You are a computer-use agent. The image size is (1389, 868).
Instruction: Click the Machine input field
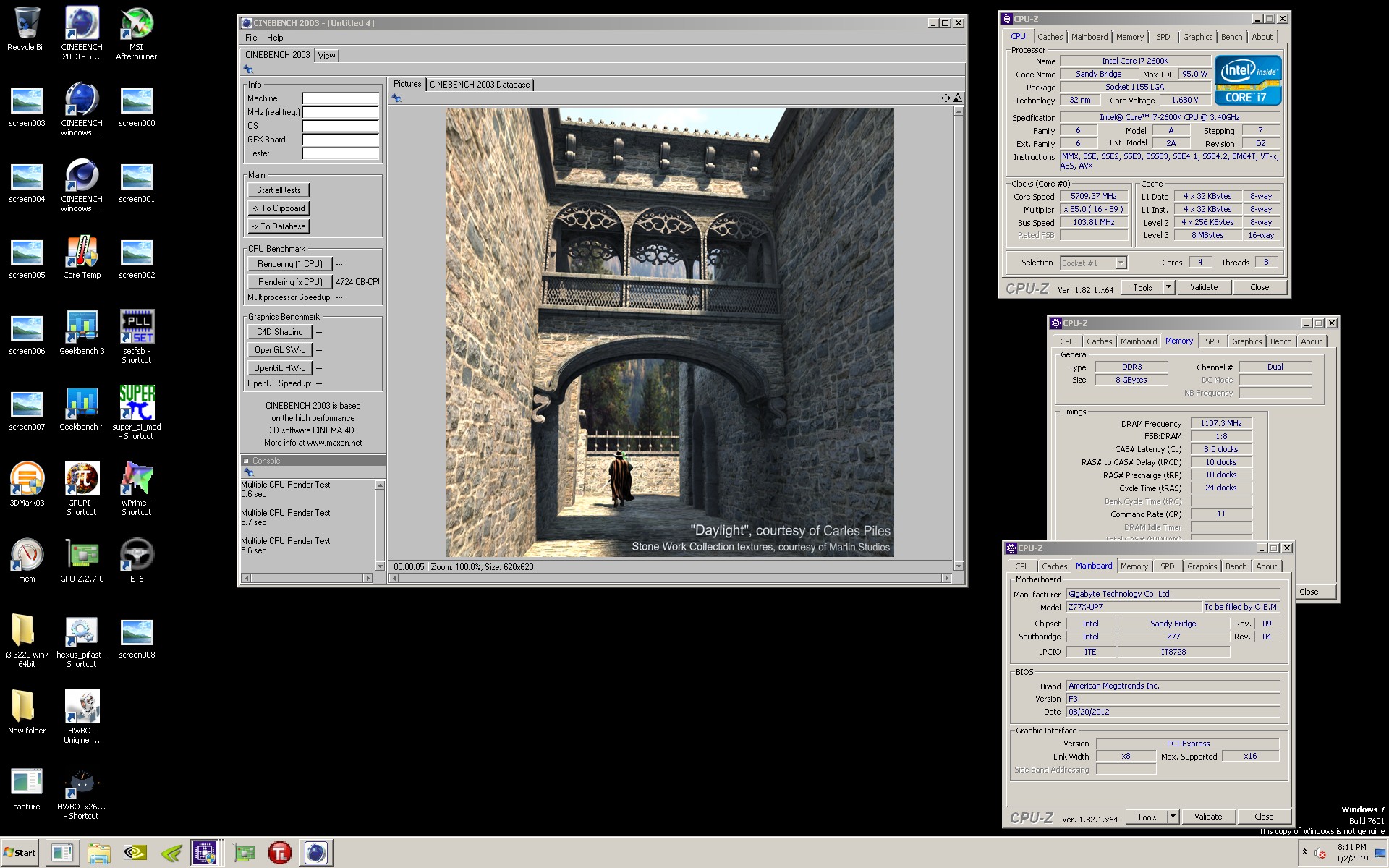pyautogui.click(x=340, y=98)
